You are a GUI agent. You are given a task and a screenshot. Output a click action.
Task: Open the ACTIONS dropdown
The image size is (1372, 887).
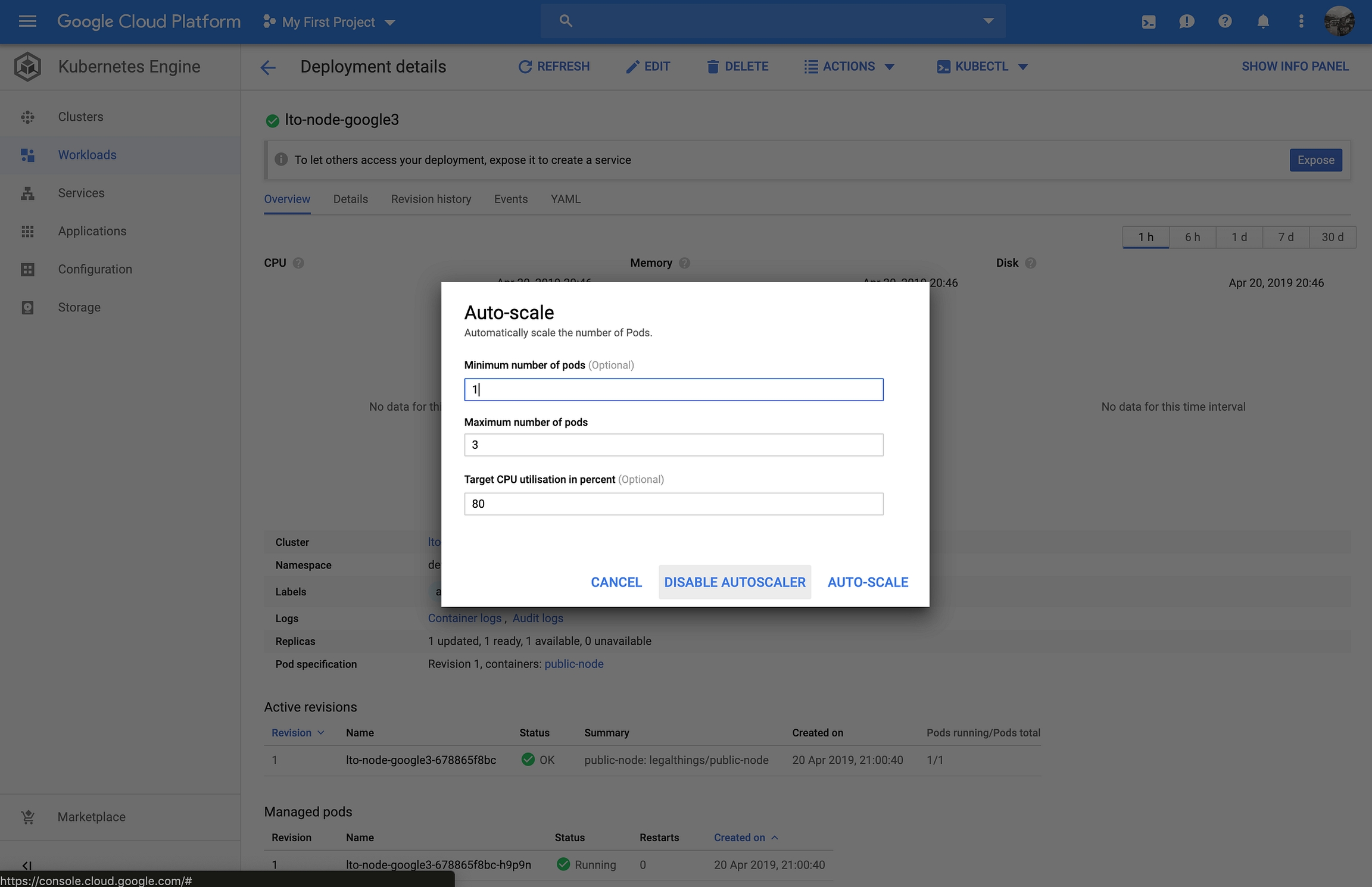coord(849,67)
